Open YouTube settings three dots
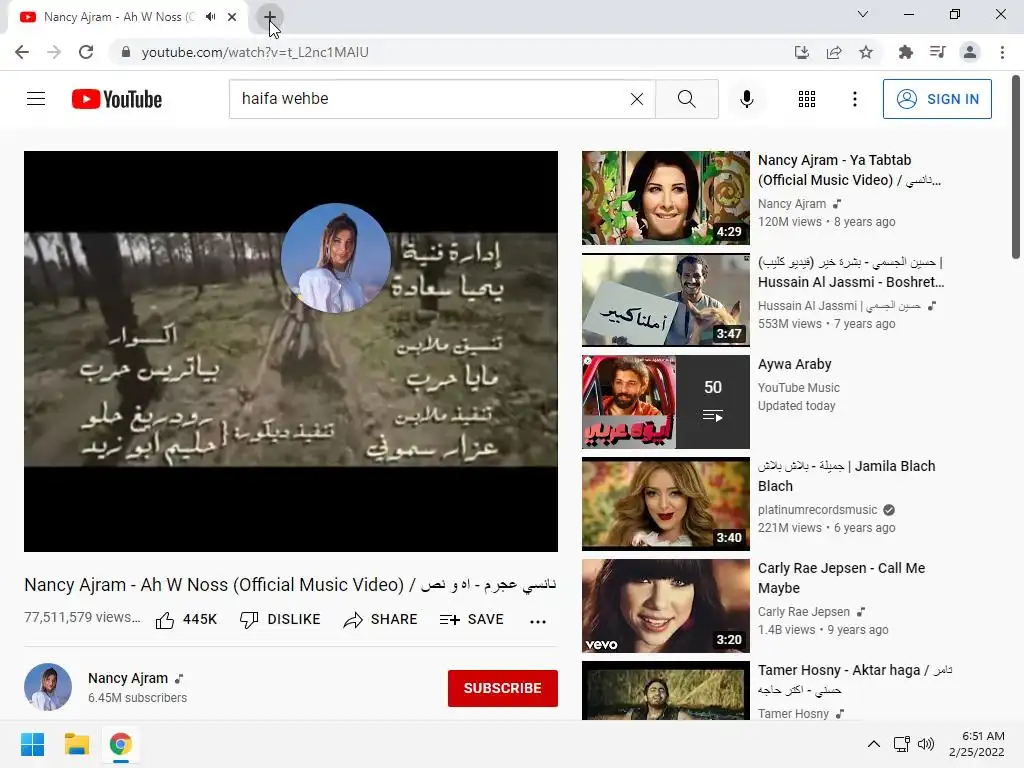The width and height of the screenshot is (1024, 768). pos(855,99)
